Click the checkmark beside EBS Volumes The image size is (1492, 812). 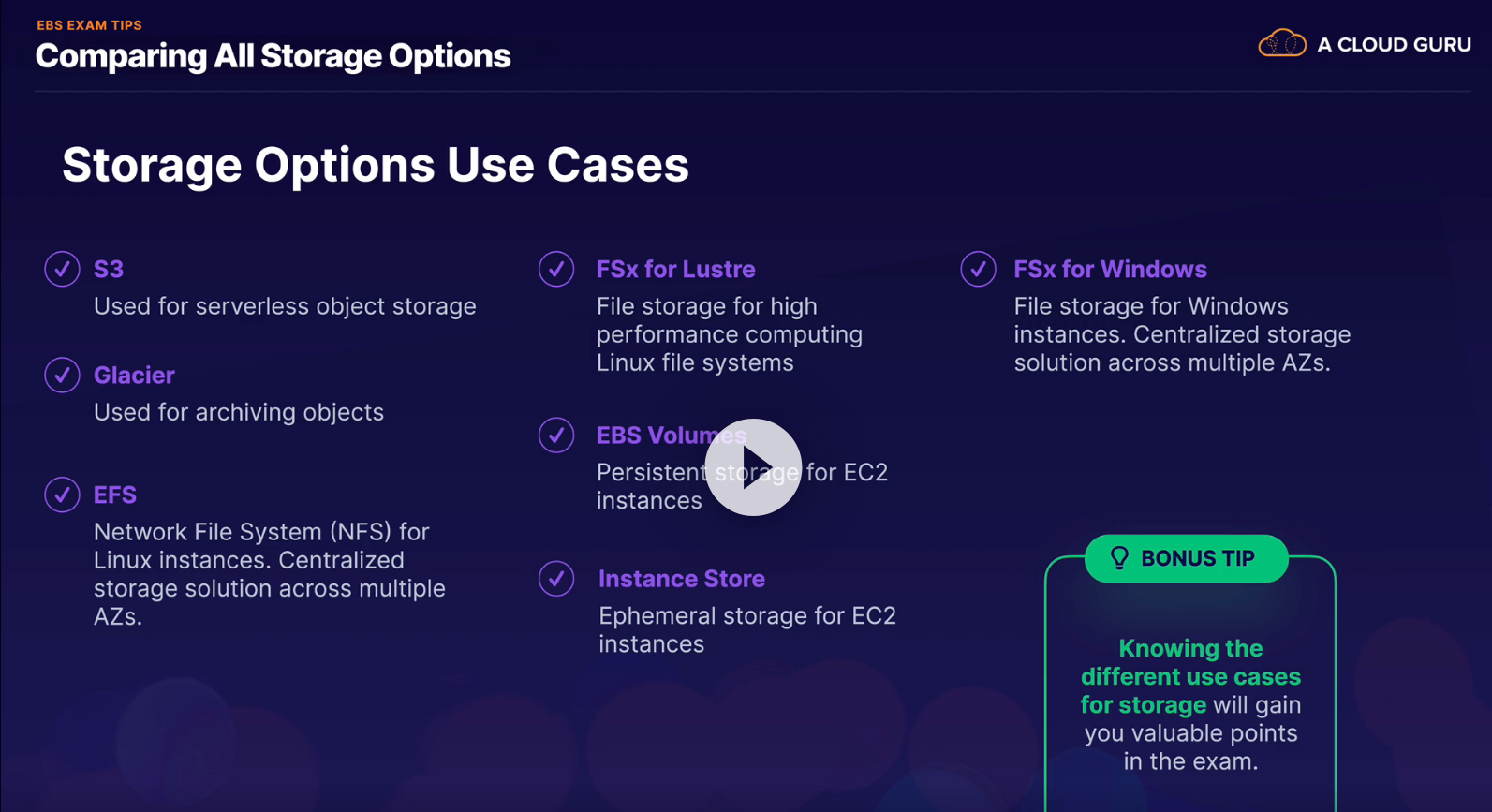556,436
